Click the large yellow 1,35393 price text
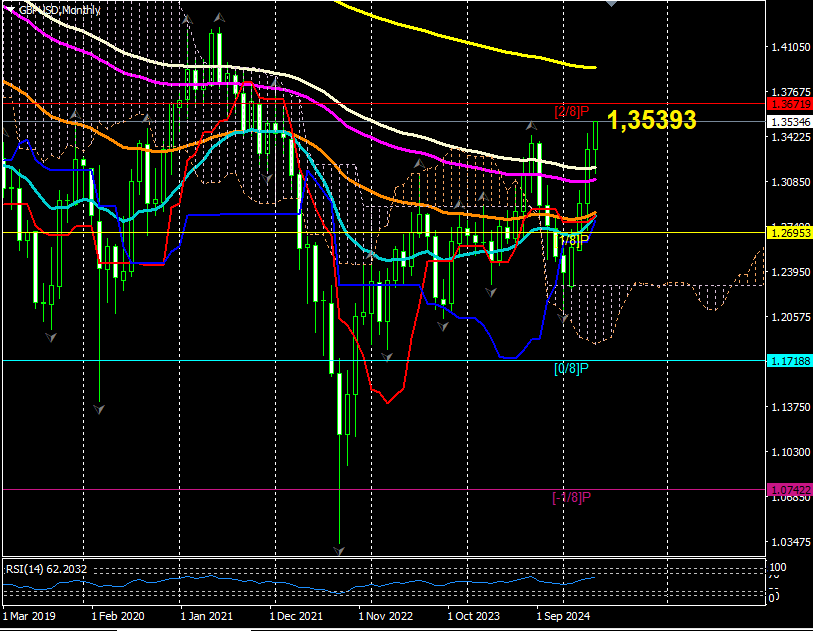Screen dimensions: 813x631 (651, 121)
